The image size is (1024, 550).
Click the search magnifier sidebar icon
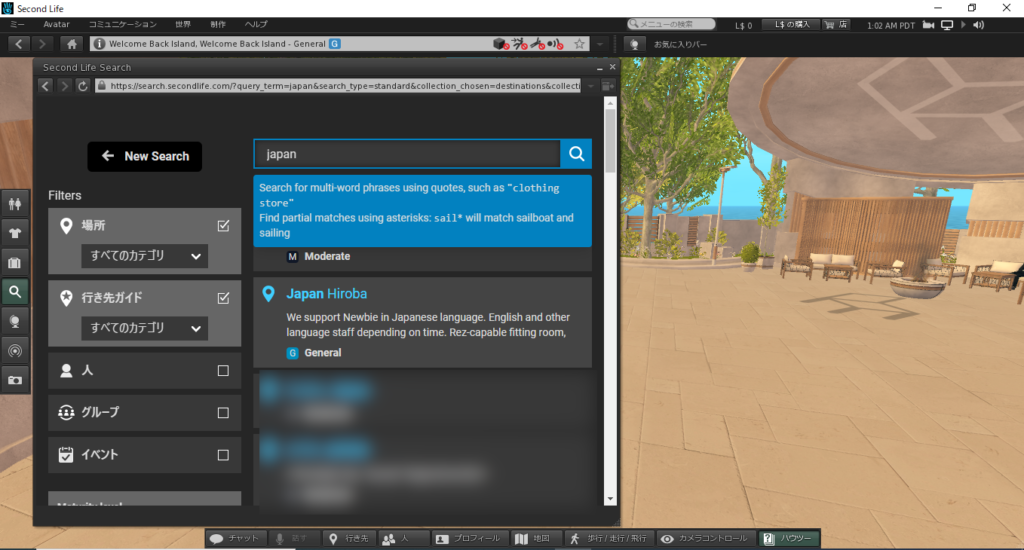click(x=14, y=292)
